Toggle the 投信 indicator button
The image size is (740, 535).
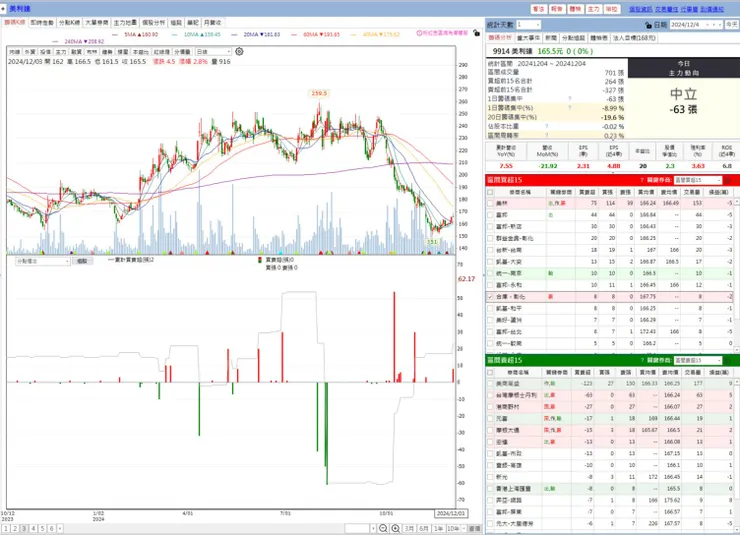[45, 51]
